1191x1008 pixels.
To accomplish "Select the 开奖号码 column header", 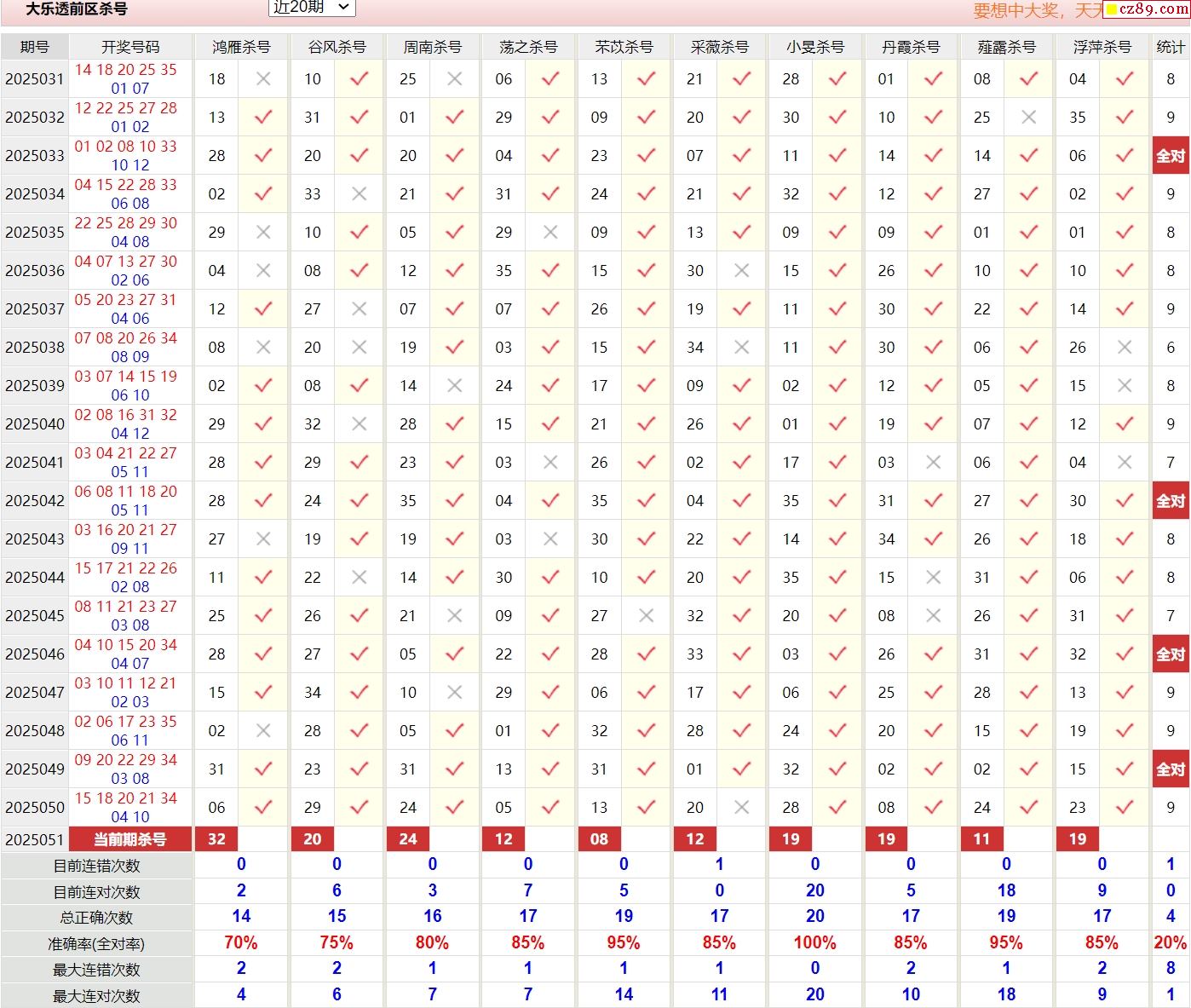I will point(130,47).
